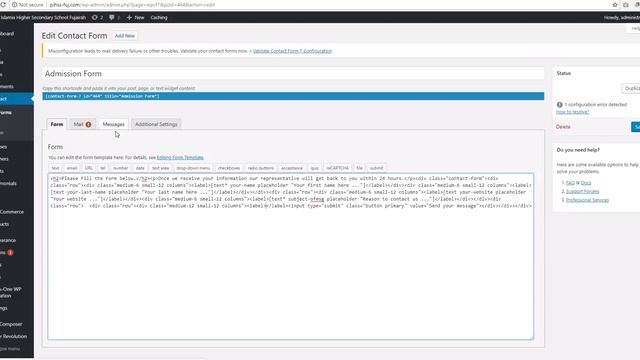This screenshot has width=640, height=360.
Task: Click the plus New item in admin bar
Action: (136, 18)
